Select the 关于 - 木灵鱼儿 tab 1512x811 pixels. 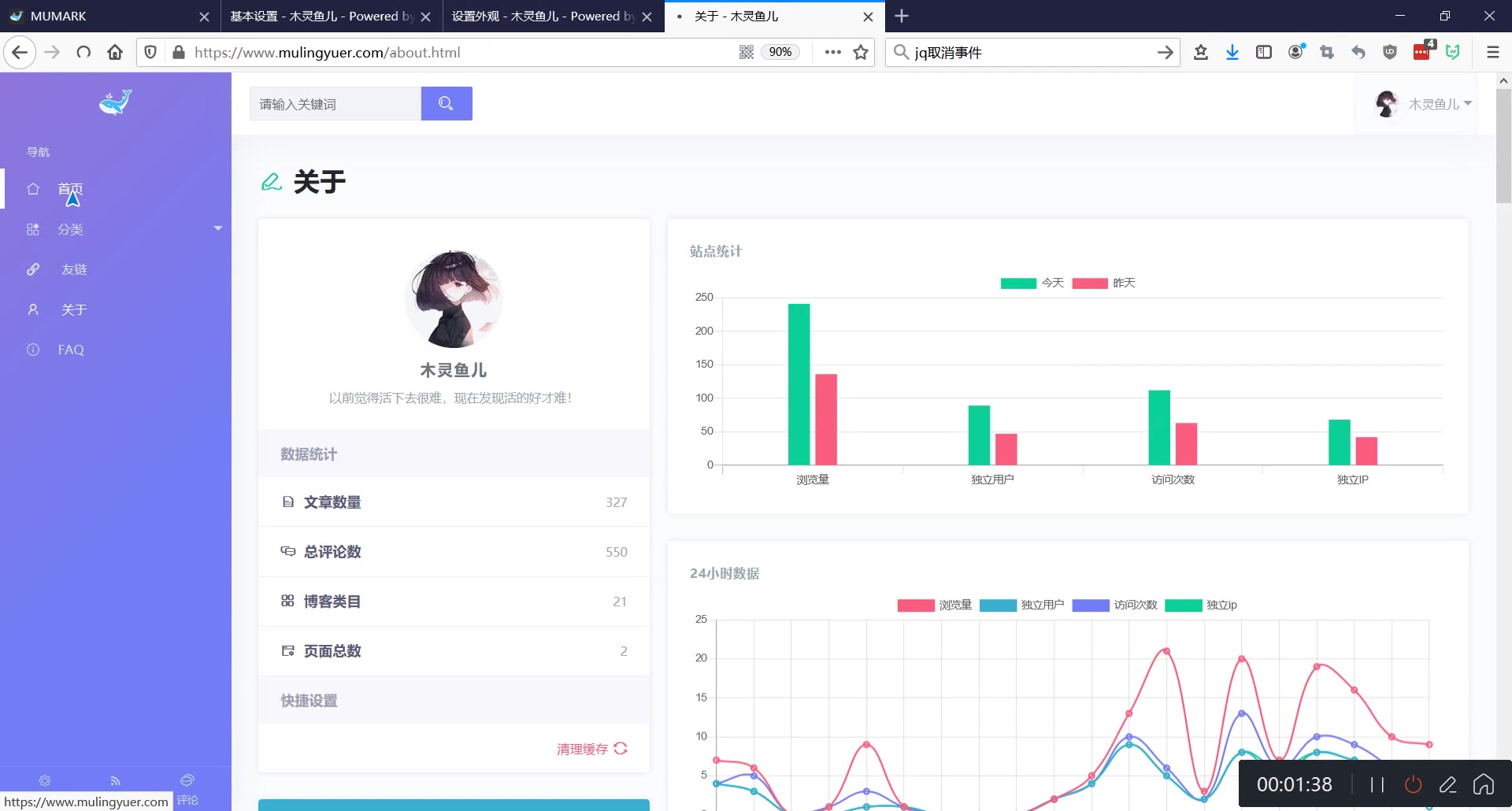pos(775,17)
